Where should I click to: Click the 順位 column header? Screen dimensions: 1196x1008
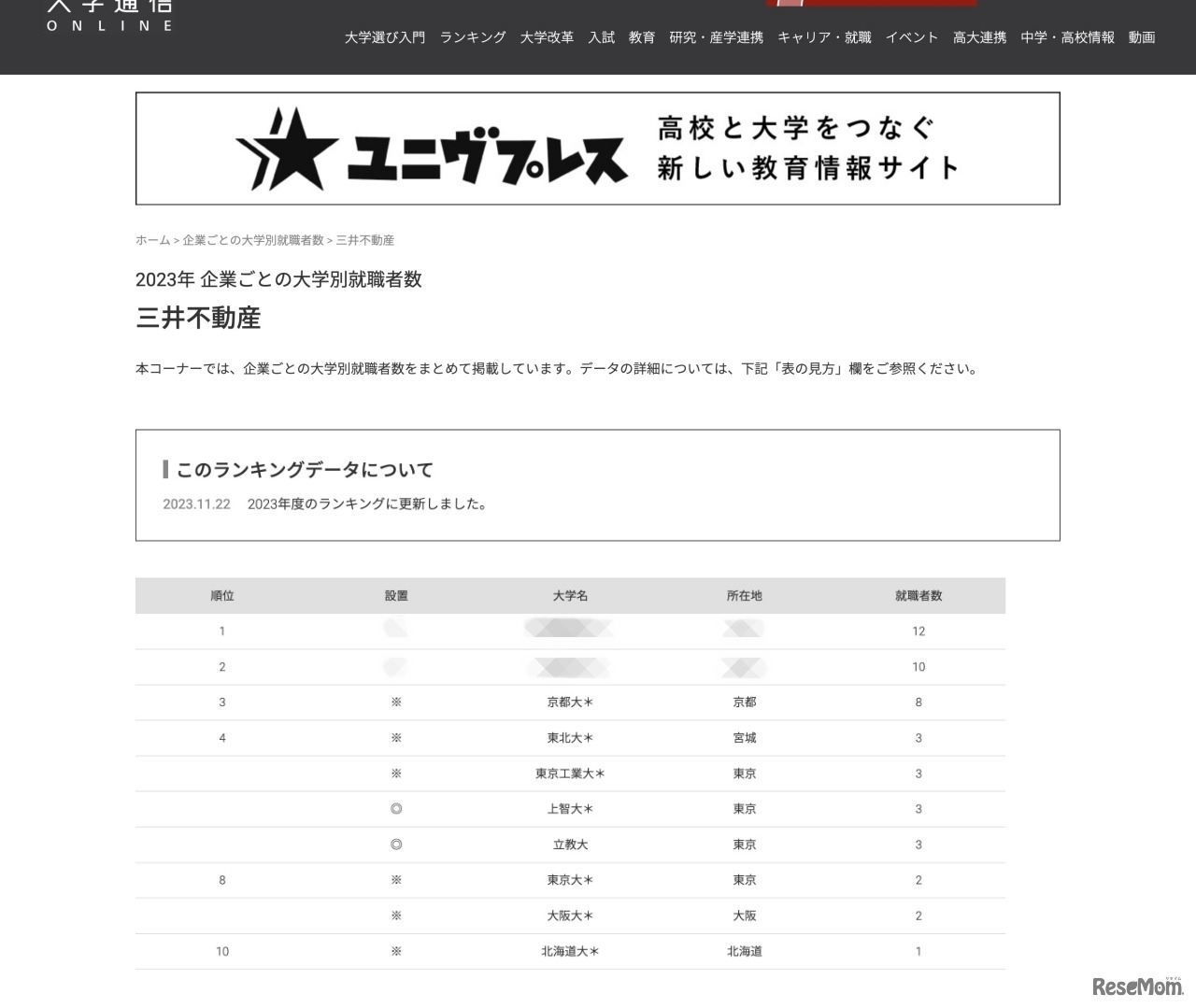pos(222,596)
